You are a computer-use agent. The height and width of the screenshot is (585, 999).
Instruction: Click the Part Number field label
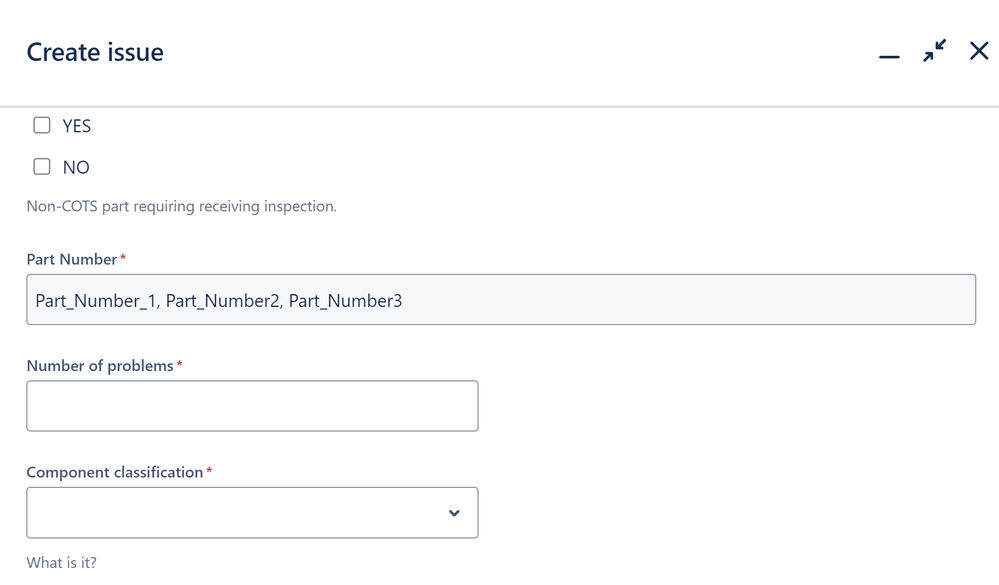72,259
